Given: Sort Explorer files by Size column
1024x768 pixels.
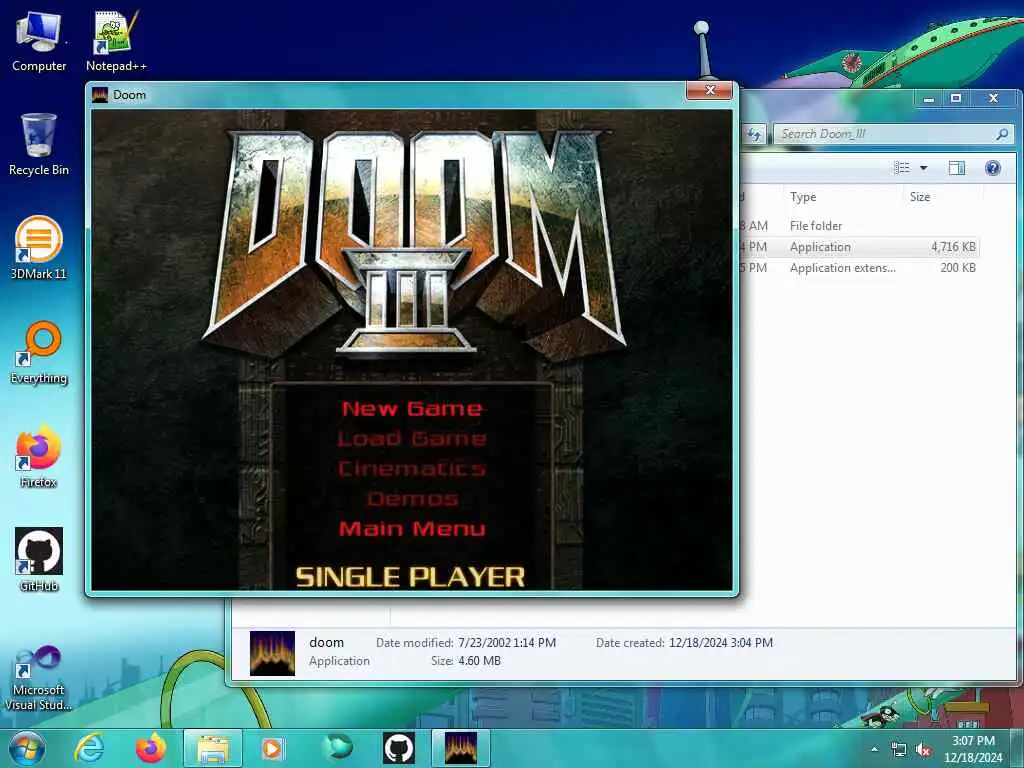Looking at the screenshot, I should (942, 197).
